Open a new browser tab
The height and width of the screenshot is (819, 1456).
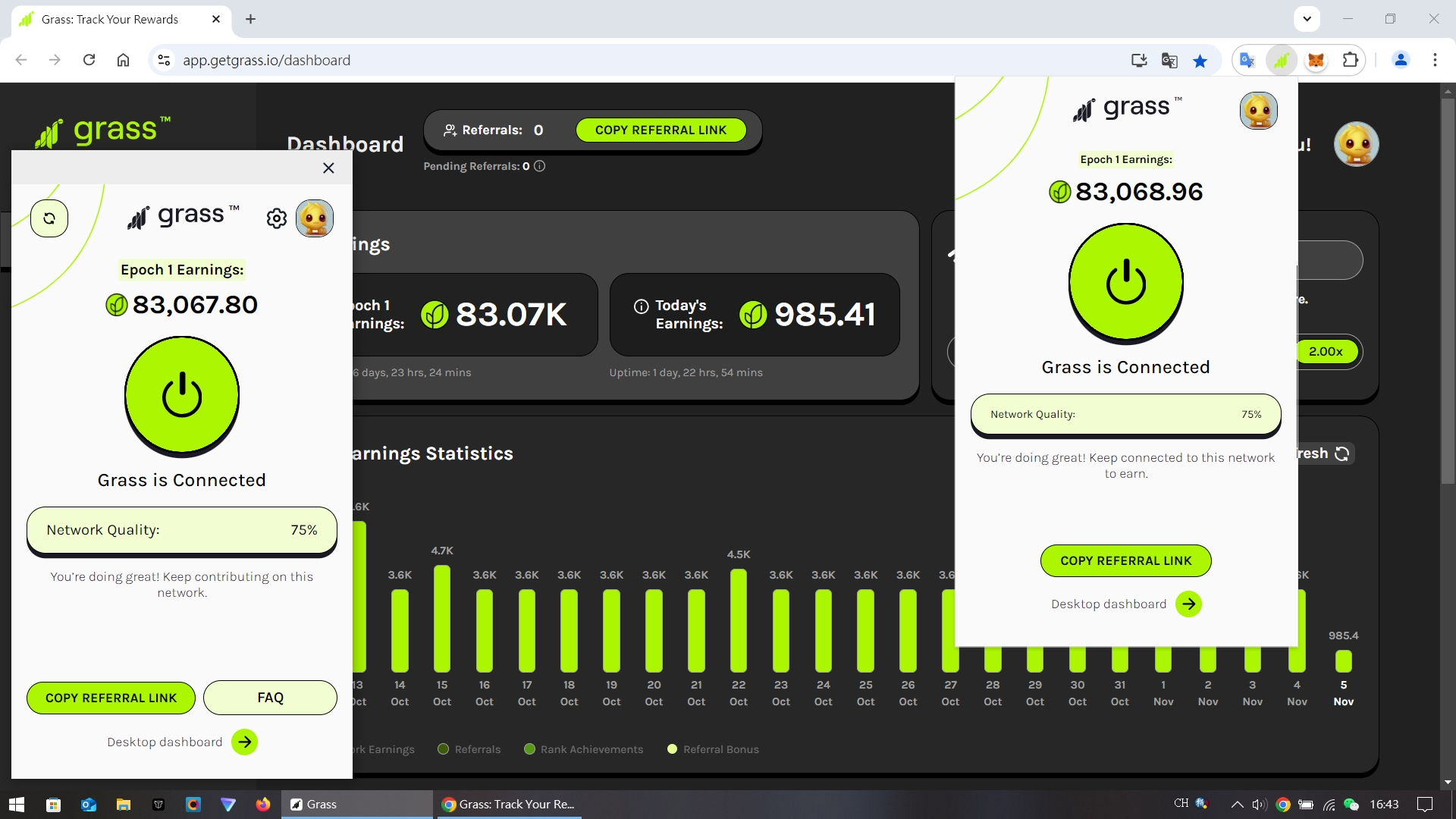coord(250,19)
